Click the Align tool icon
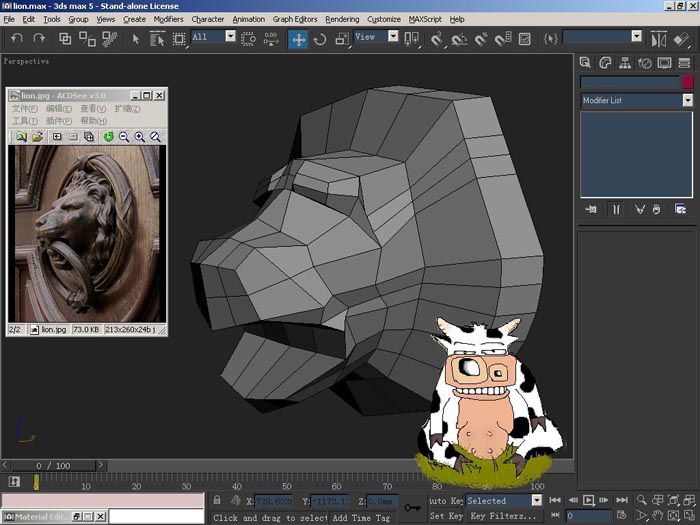This screenshot has width=700, height=525. pyautogui.click(x=682, y=39)
